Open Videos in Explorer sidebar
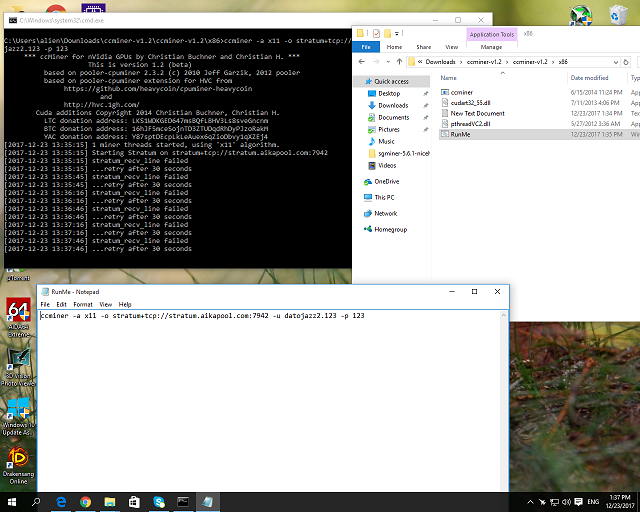 [387, 165]
